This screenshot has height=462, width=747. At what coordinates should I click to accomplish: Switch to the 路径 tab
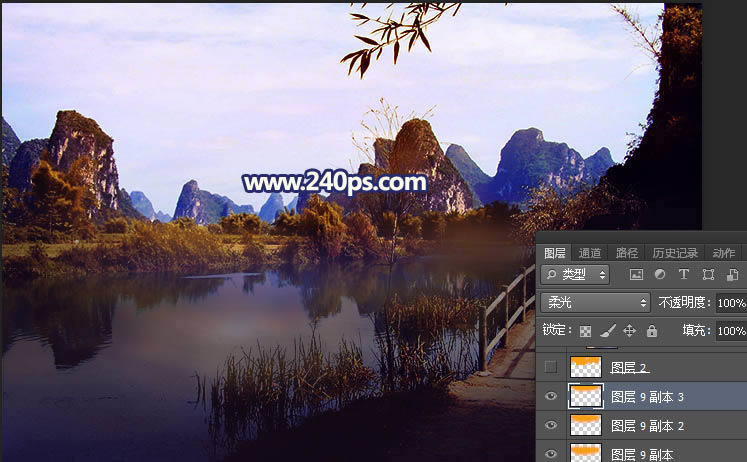click(x=627, y=253)
